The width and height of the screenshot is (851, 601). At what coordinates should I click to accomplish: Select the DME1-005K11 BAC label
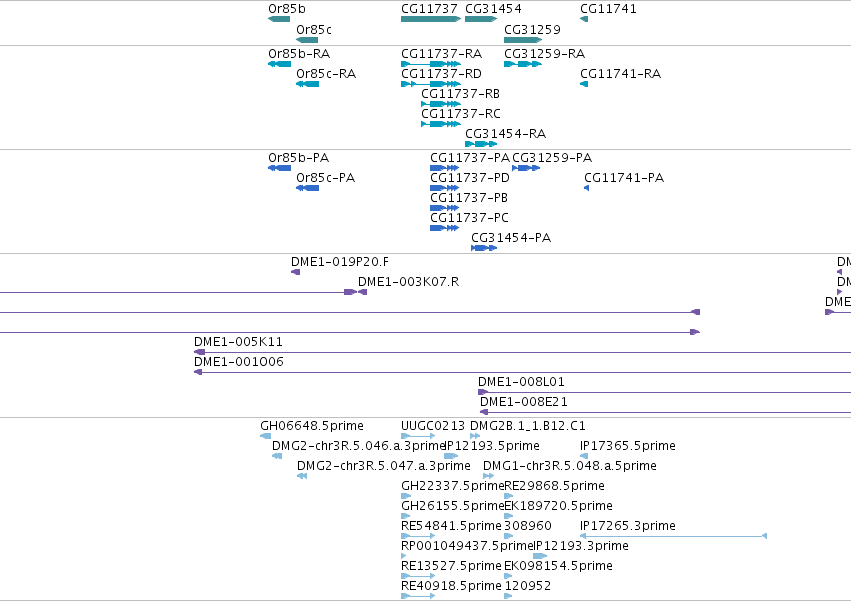(x=238, y=342)
